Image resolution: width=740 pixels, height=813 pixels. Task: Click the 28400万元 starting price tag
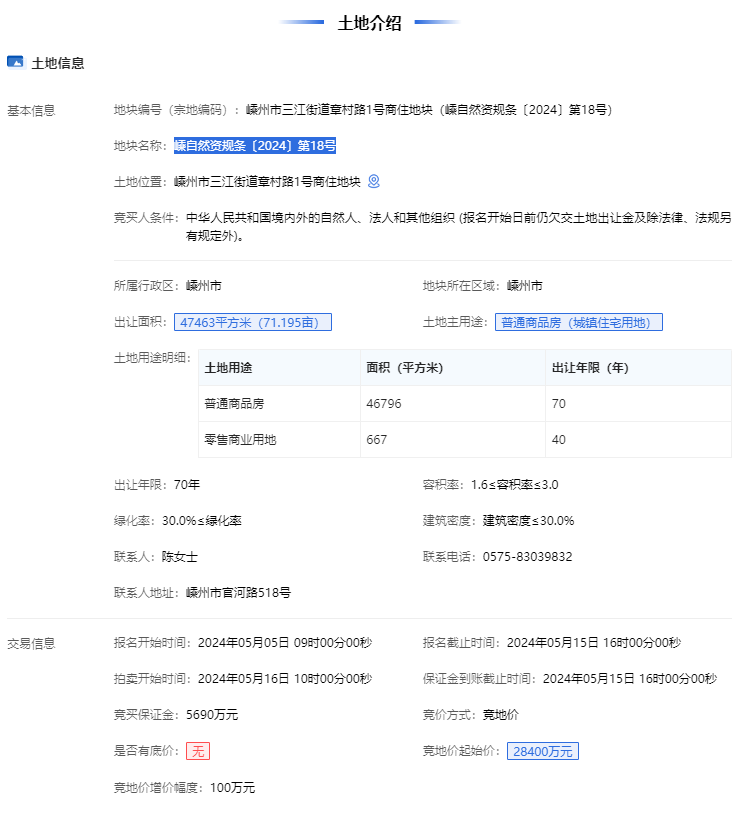542,751
